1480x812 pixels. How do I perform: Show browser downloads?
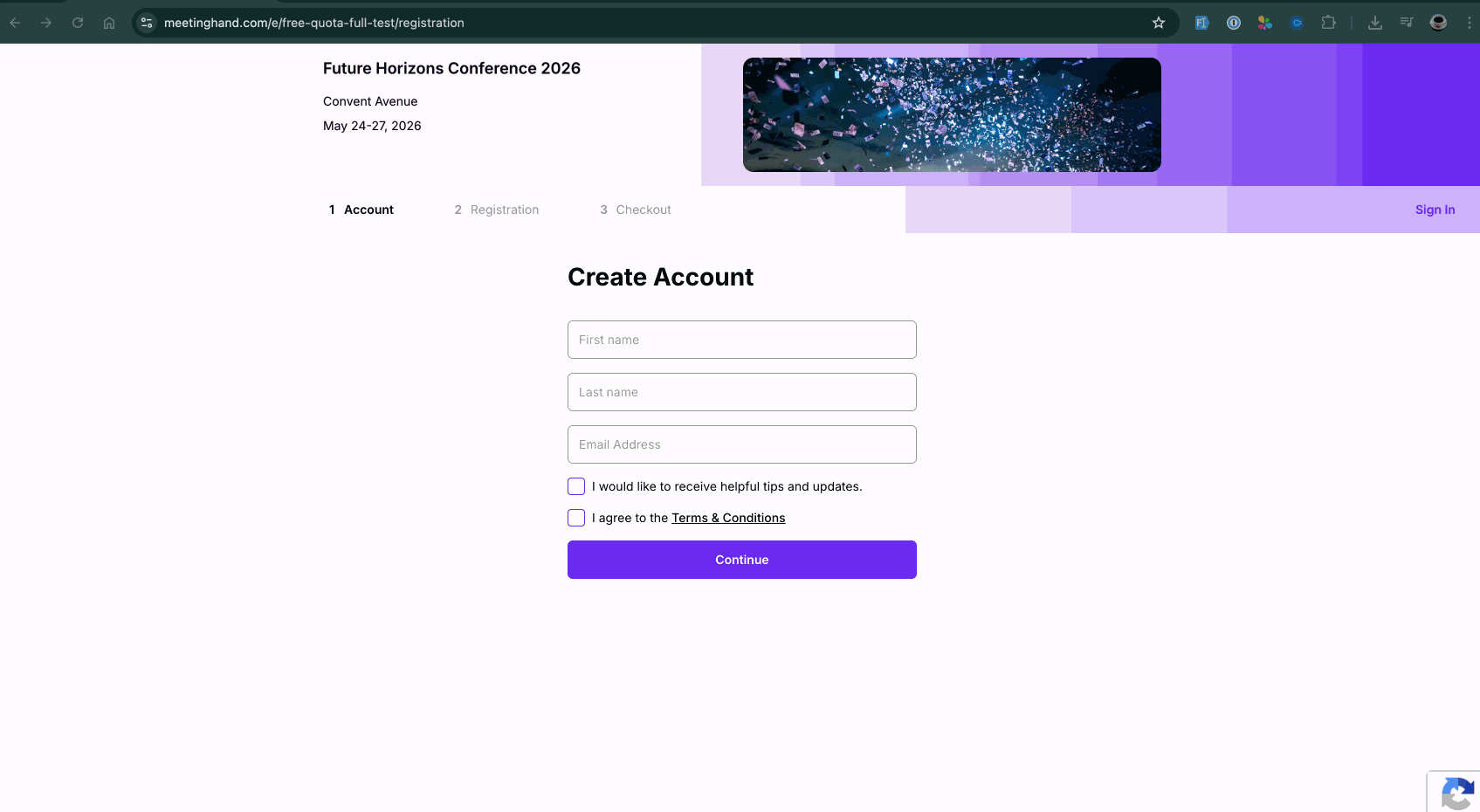[1375, 23]
